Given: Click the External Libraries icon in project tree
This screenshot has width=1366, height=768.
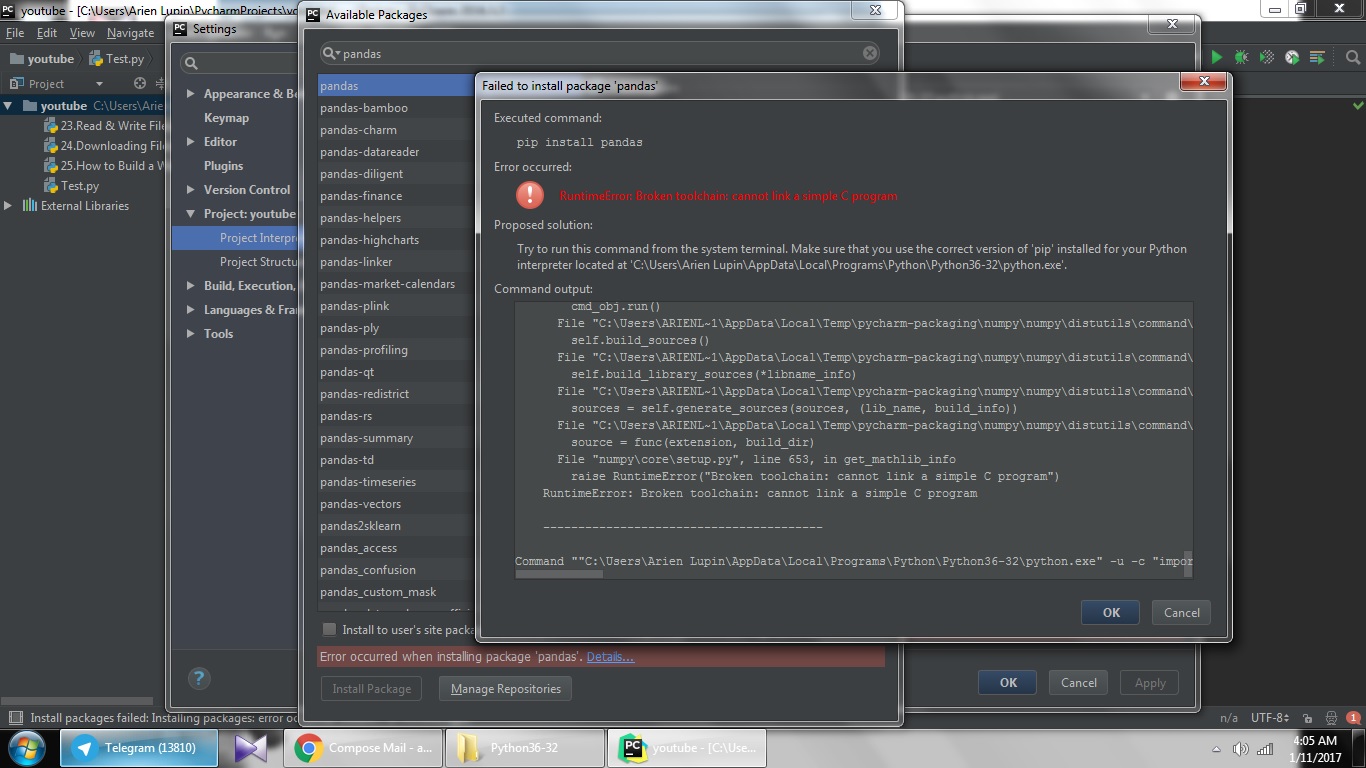Looking at the screenshot, I should pos(30,205).
